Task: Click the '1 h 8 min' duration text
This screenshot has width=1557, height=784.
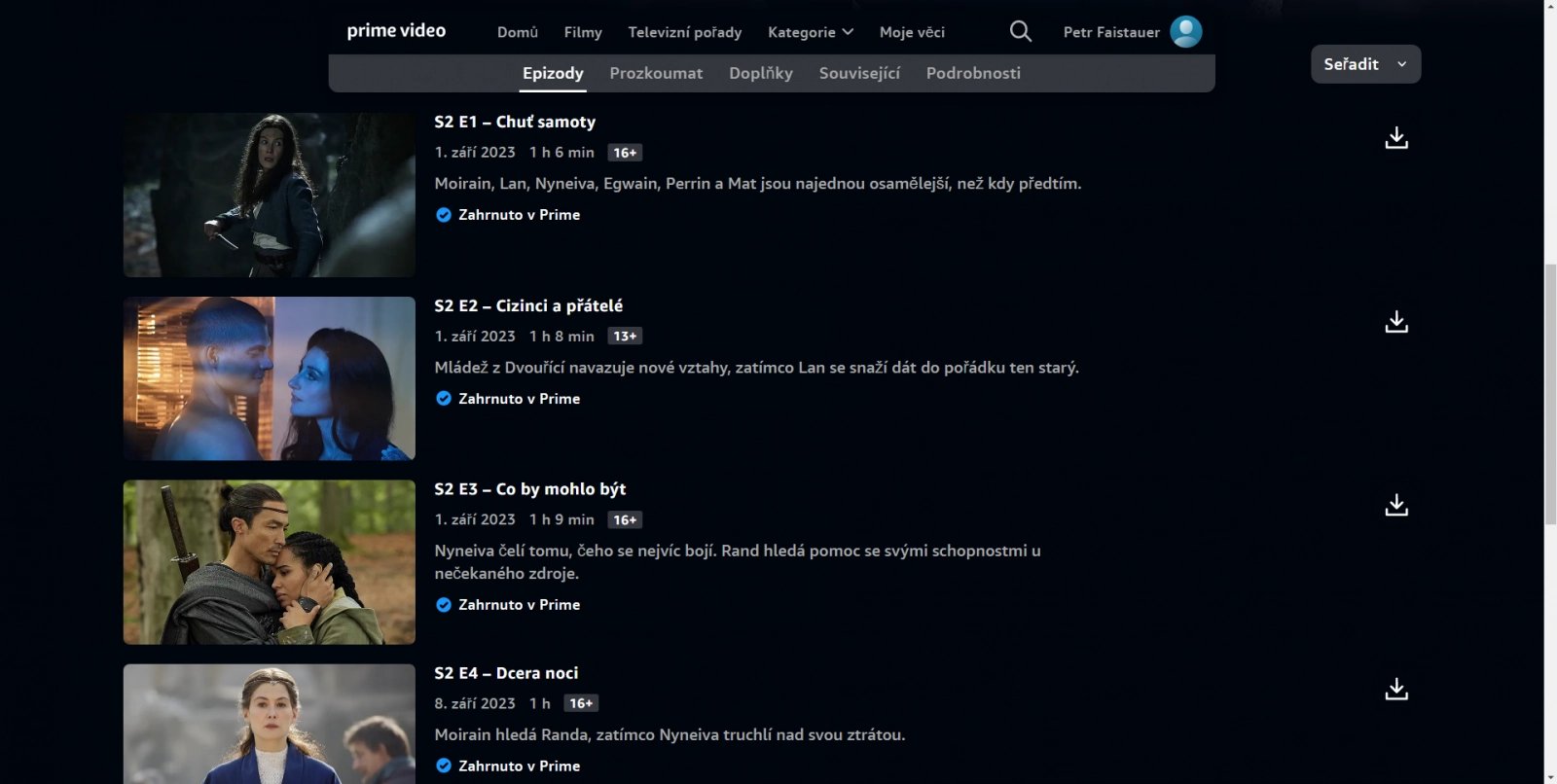Action: click(x=561, y=337)
